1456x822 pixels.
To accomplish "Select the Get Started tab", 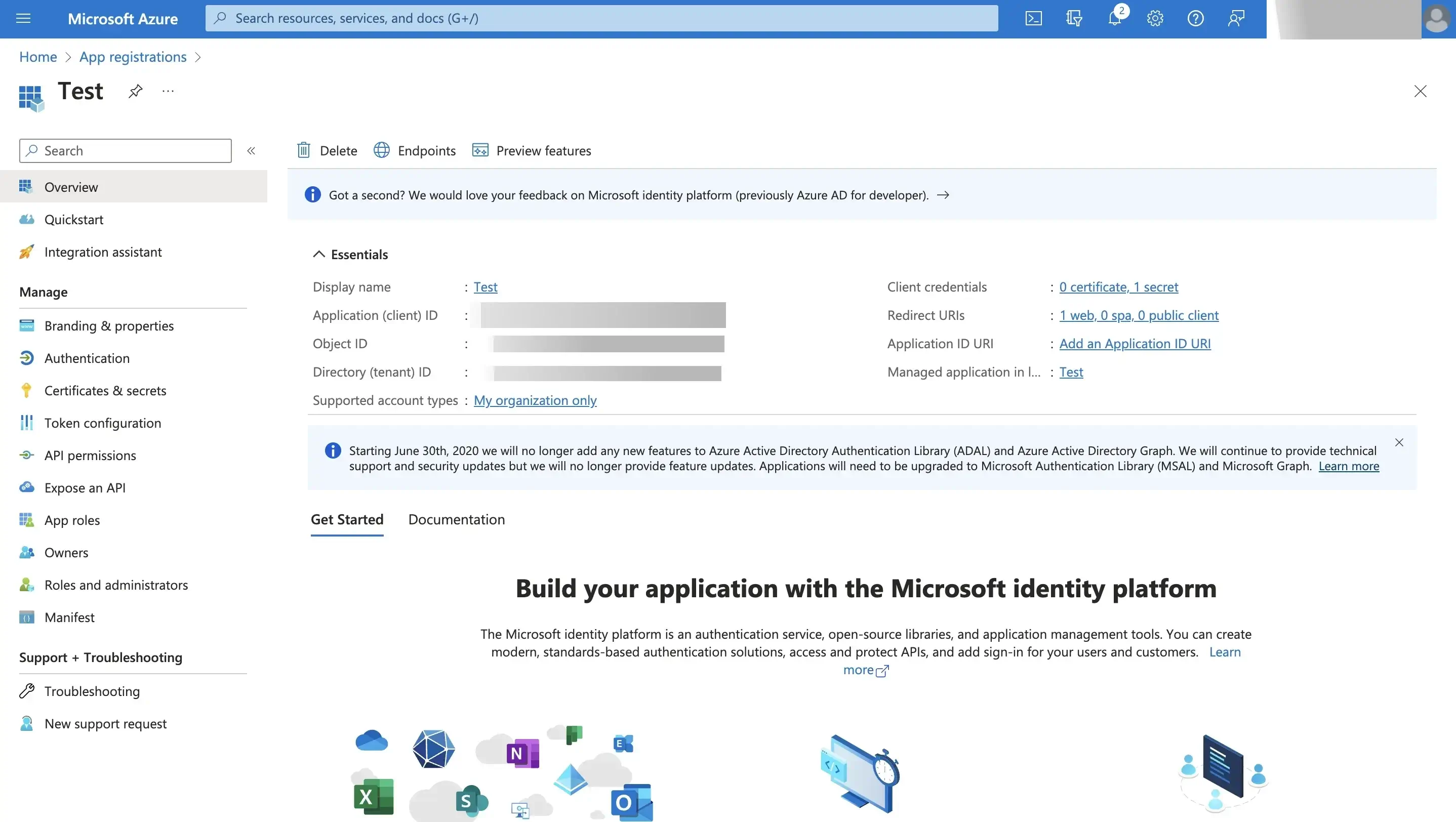I will (347, 519).
